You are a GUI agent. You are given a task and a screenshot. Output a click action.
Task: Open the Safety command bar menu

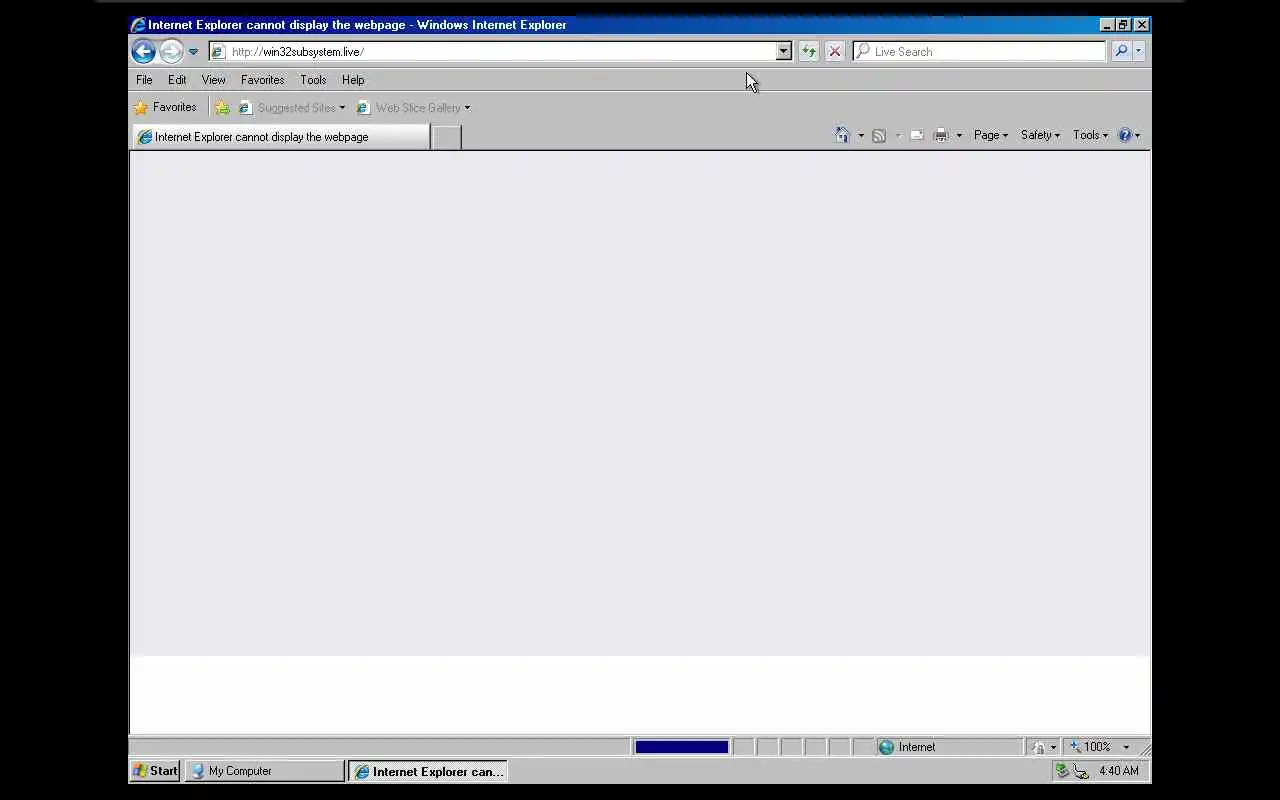coord(1040,135)
